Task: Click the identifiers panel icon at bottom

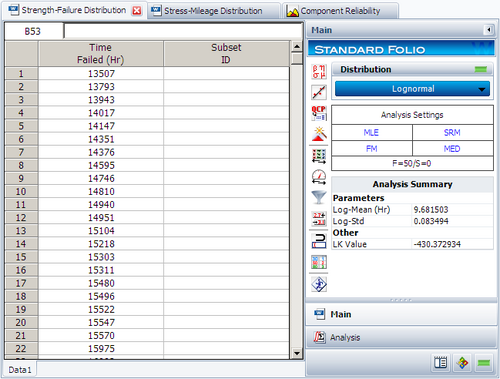Action: tap(441, 363)
